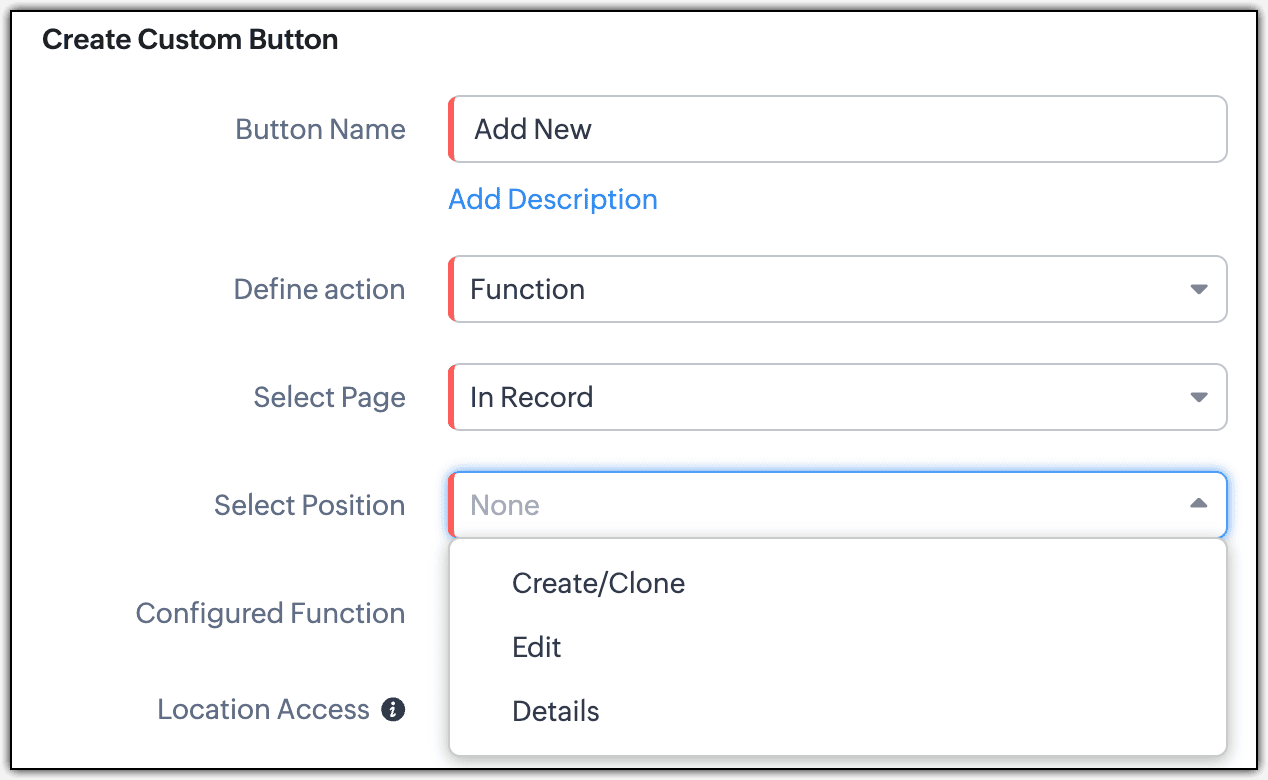Click the red required marker on Button Name
The width and height of the screenshot is (1268, 780).
(452, 129)
